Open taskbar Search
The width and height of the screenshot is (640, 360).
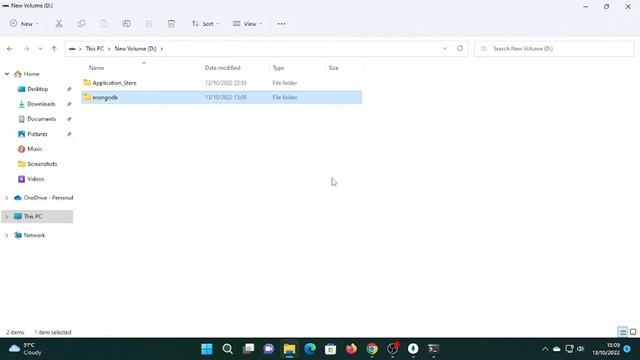228,349
